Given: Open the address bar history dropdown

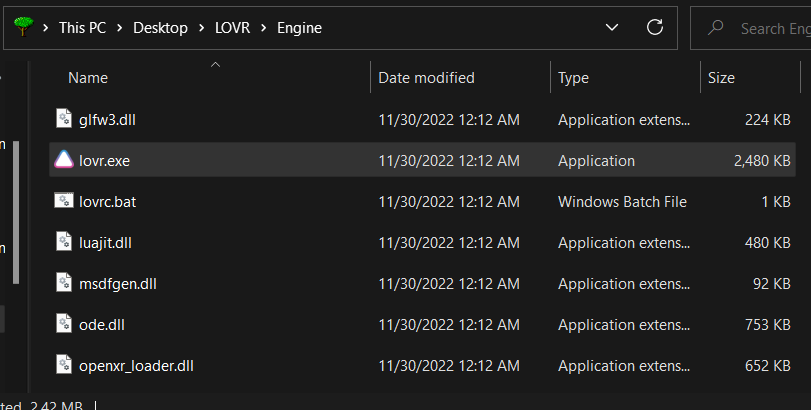Looking at the screenshot, I should [612, 27].
